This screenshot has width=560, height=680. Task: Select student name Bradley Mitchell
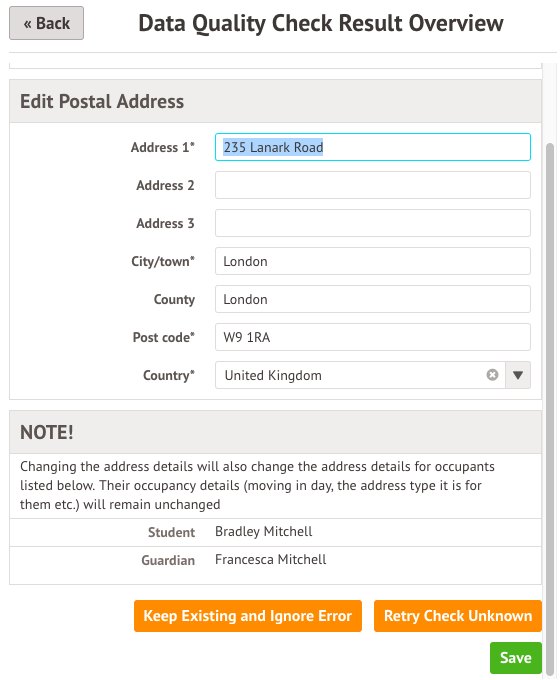click(x=264, y=532)
